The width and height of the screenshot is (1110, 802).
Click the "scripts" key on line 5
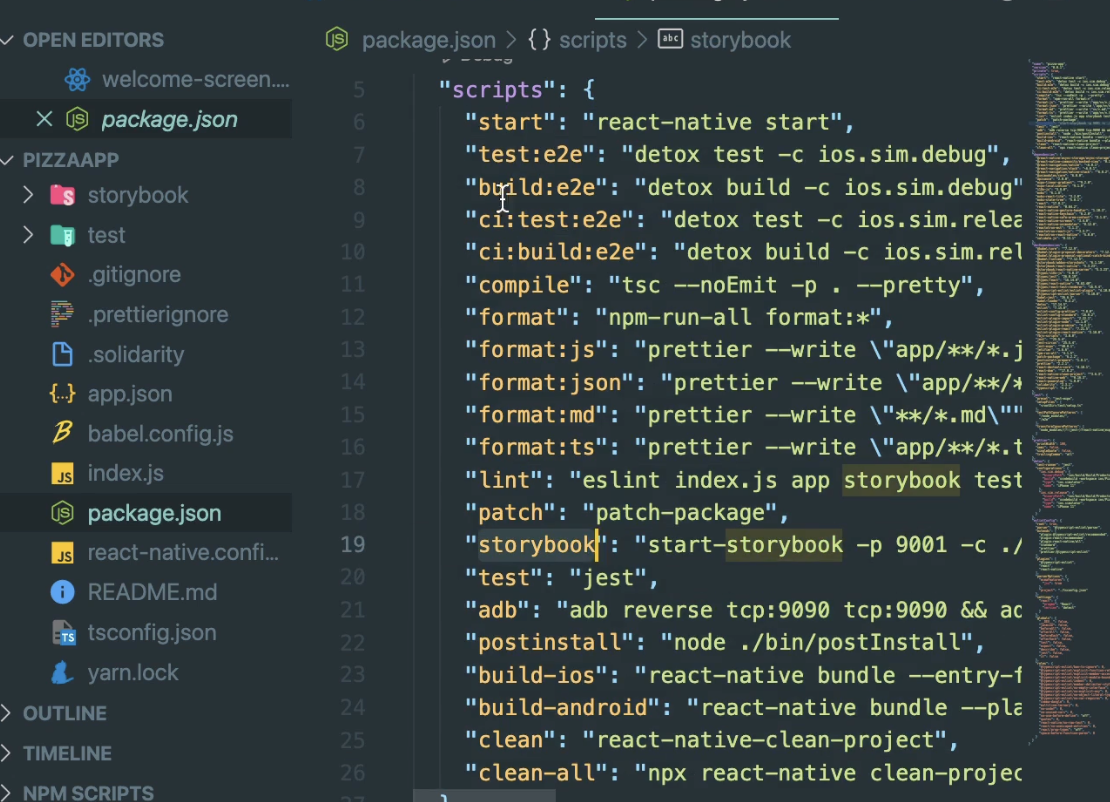(x=497, y=90)
